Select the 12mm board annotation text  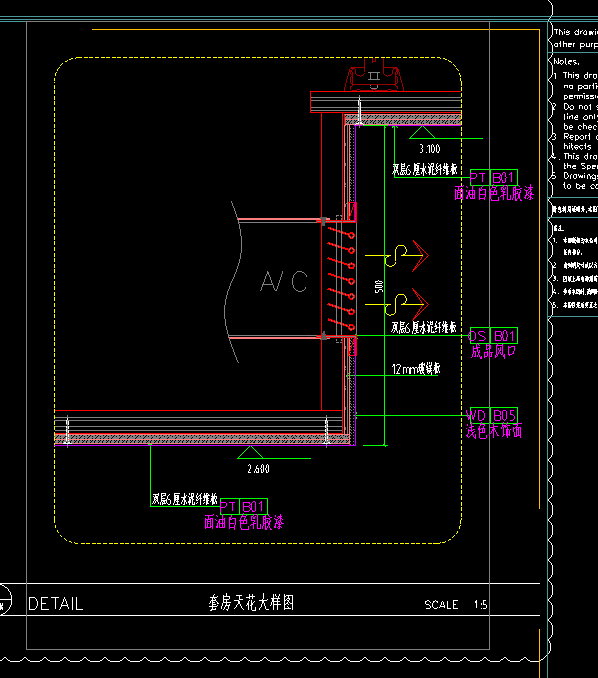pyautogui.click(x=416, y=369)
